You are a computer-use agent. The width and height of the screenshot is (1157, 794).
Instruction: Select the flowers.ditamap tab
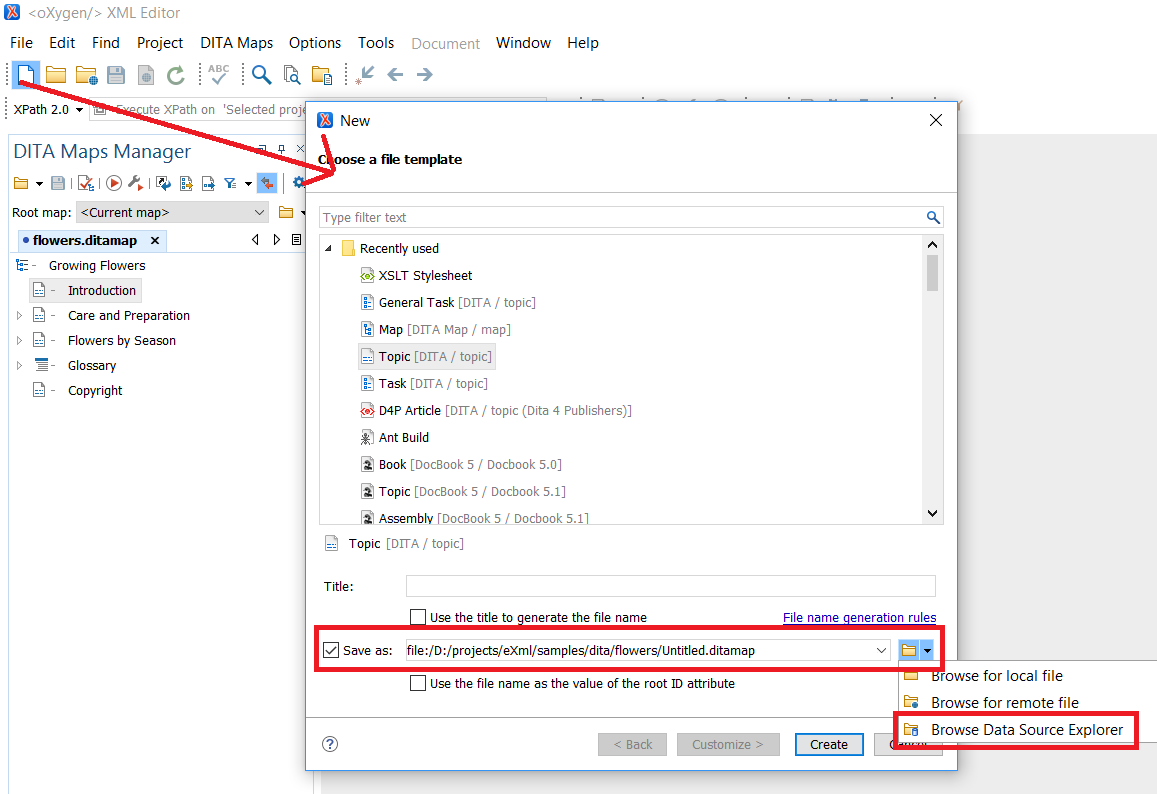tap(85, 241)
